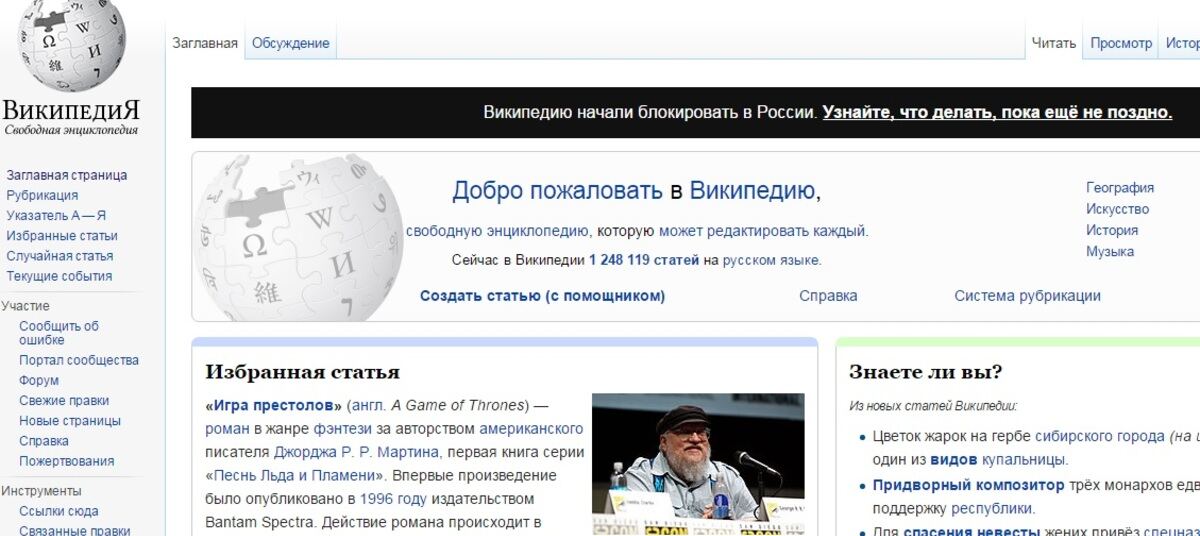Click 'Сообщить об ошибке' sidebar link
The height and width of the screenshot is (536, 1200).
[x=59, y=333]
